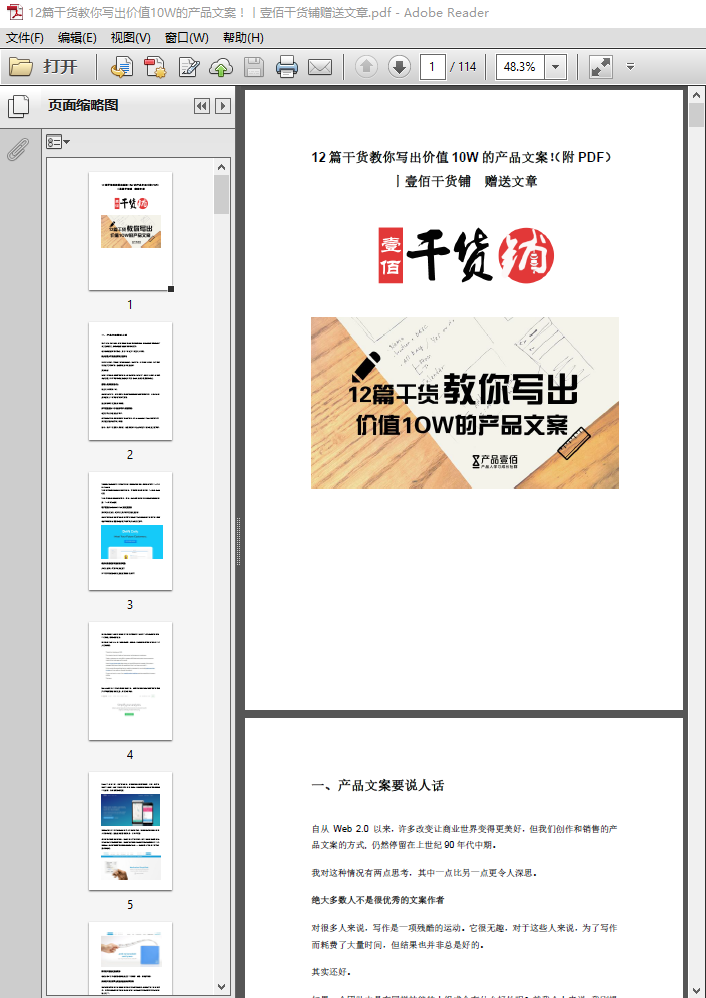Click the panel divider grip handle

pos(239,541)
